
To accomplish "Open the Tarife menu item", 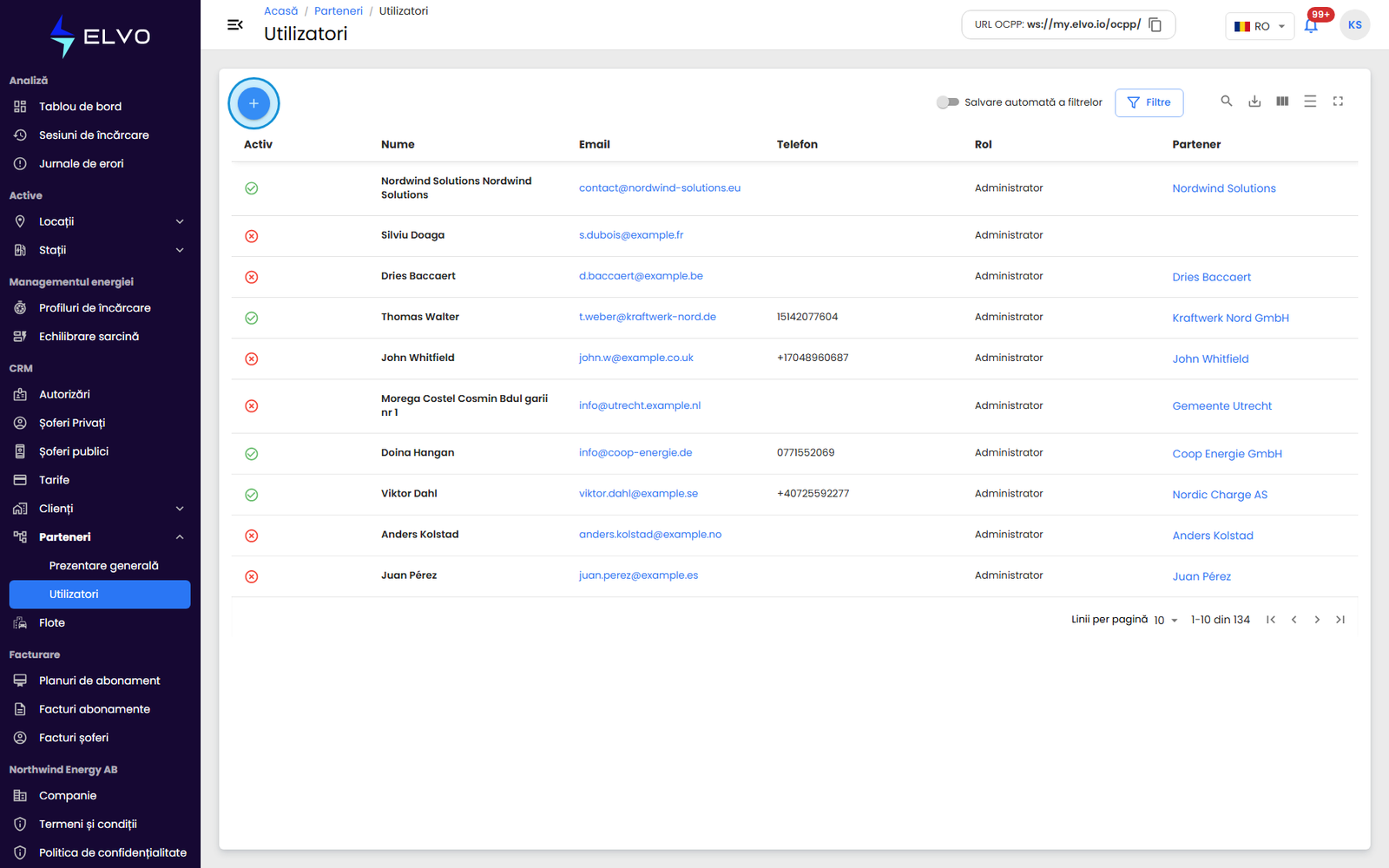I will coord(54,480).
